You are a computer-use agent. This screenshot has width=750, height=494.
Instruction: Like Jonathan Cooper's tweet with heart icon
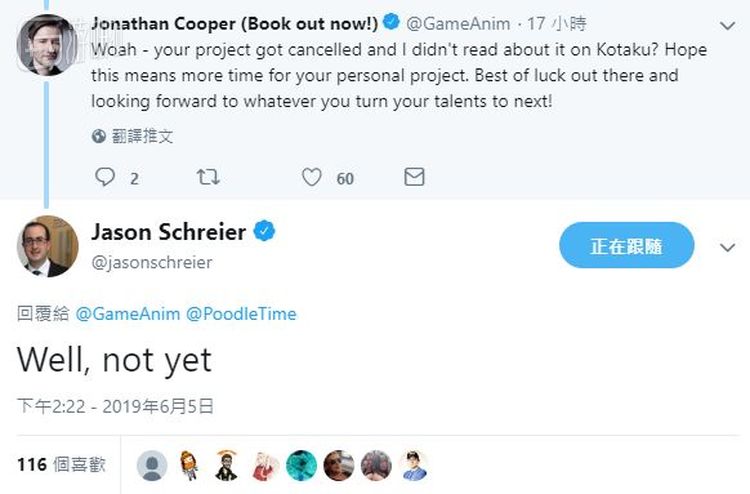click(312, 177)
